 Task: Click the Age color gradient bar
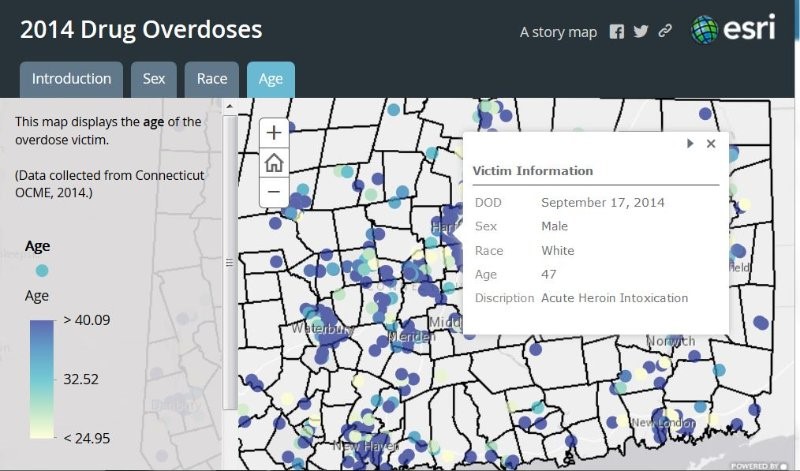pos(42,379)
